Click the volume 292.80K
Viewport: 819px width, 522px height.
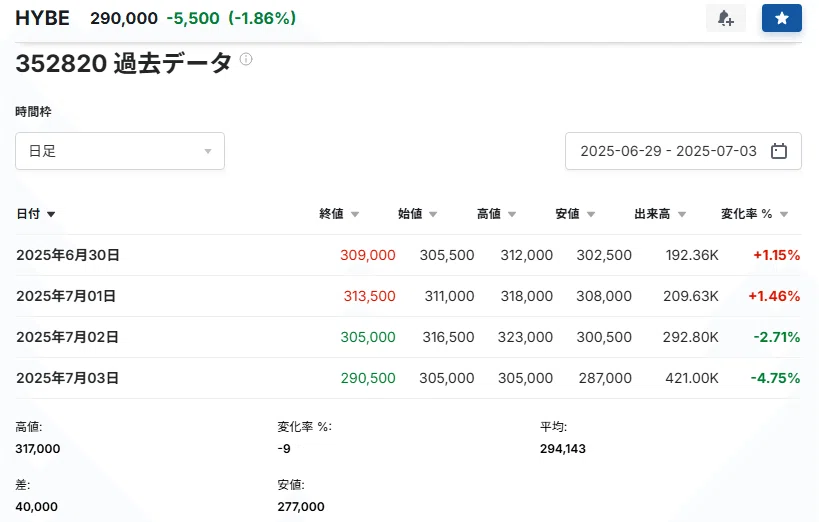pyautogui.click(x=691, y=337)
